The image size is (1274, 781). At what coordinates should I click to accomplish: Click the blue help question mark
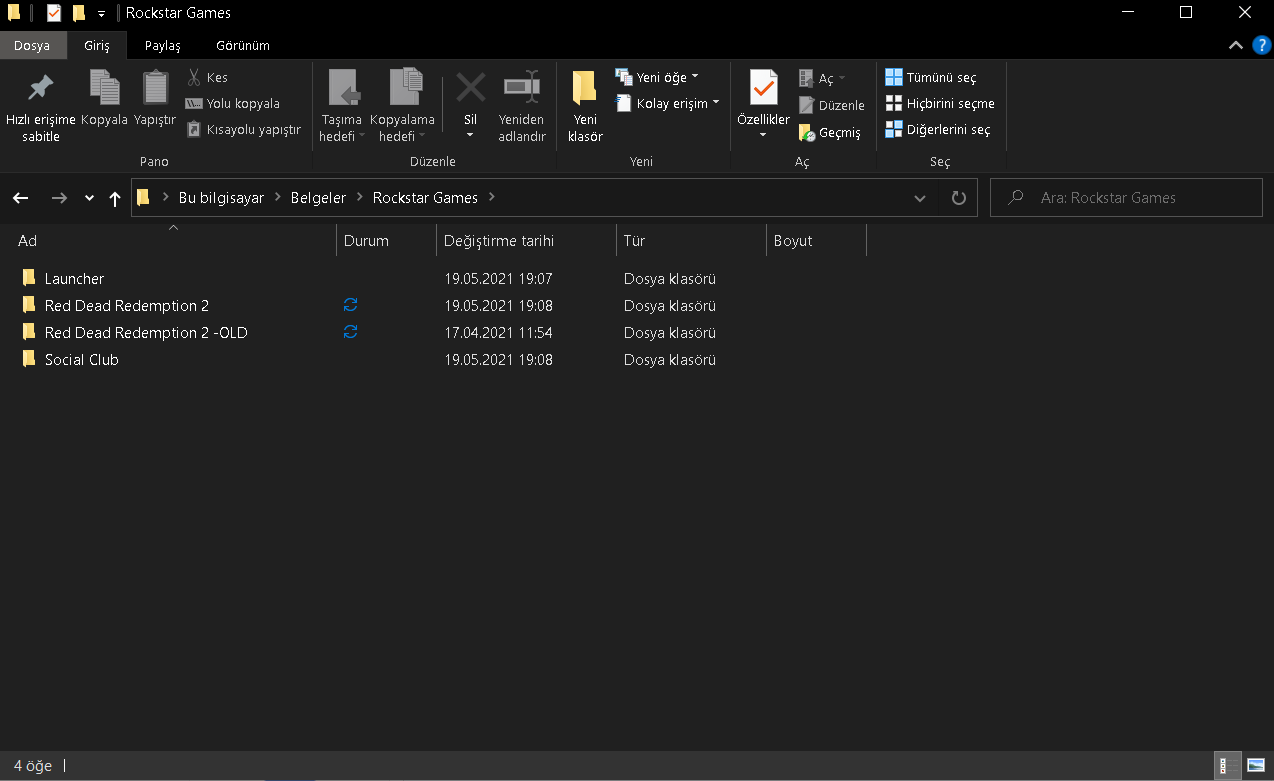click(1262, 45)
